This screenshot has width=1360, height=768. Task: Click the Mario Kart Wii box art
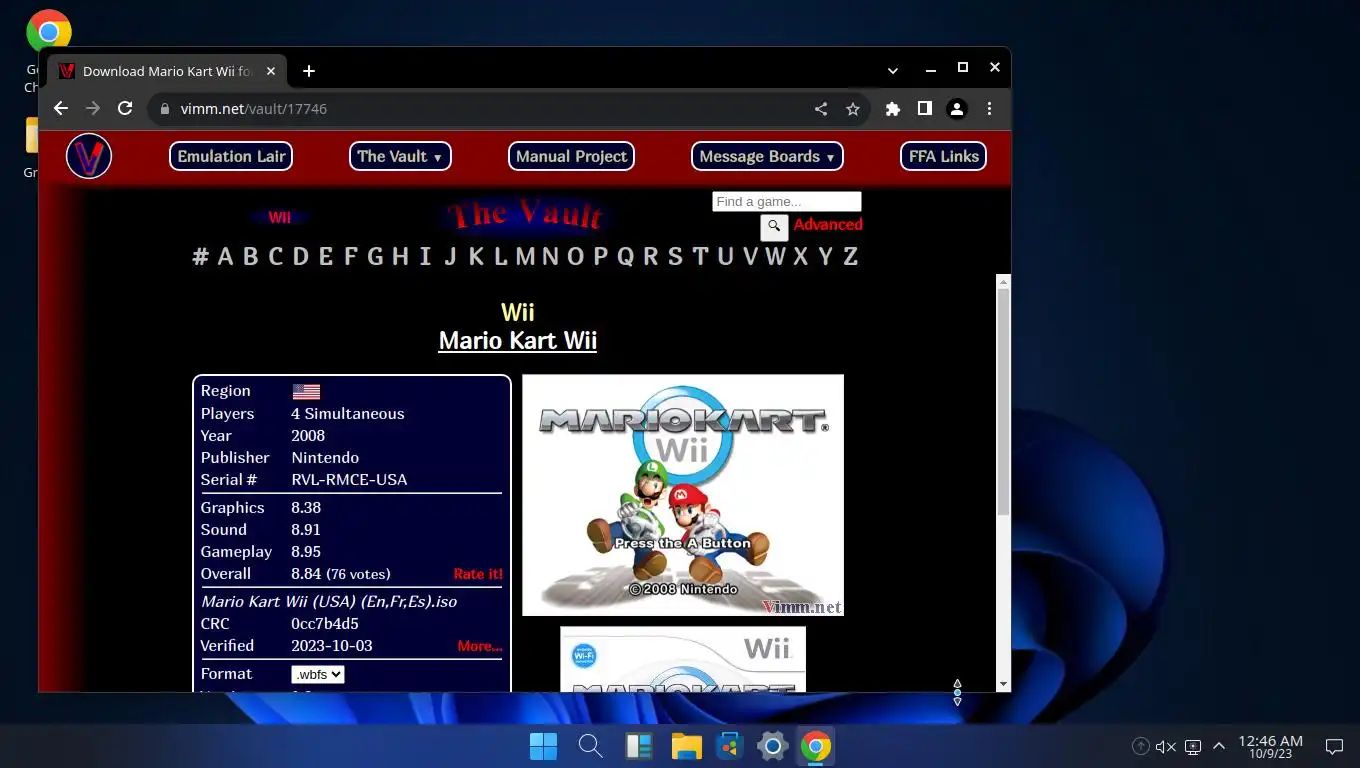683,659
